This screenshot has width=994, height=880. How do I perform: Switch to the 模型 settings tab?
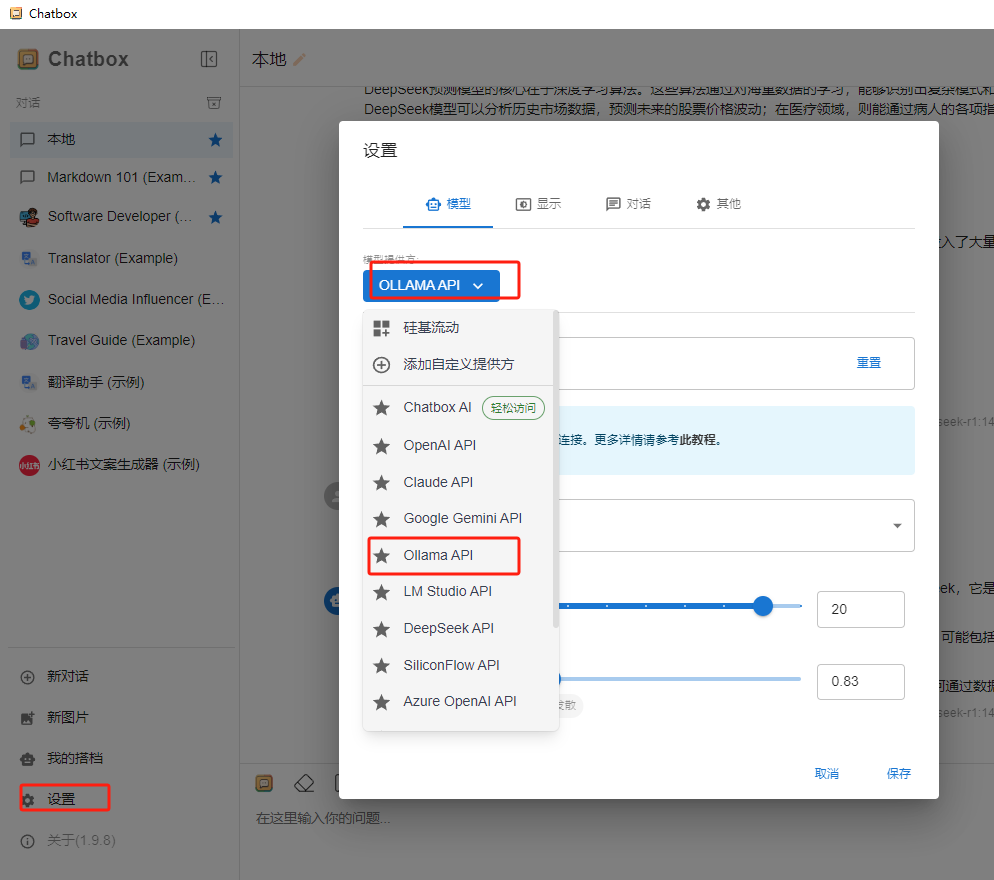[x=448, y=204]
